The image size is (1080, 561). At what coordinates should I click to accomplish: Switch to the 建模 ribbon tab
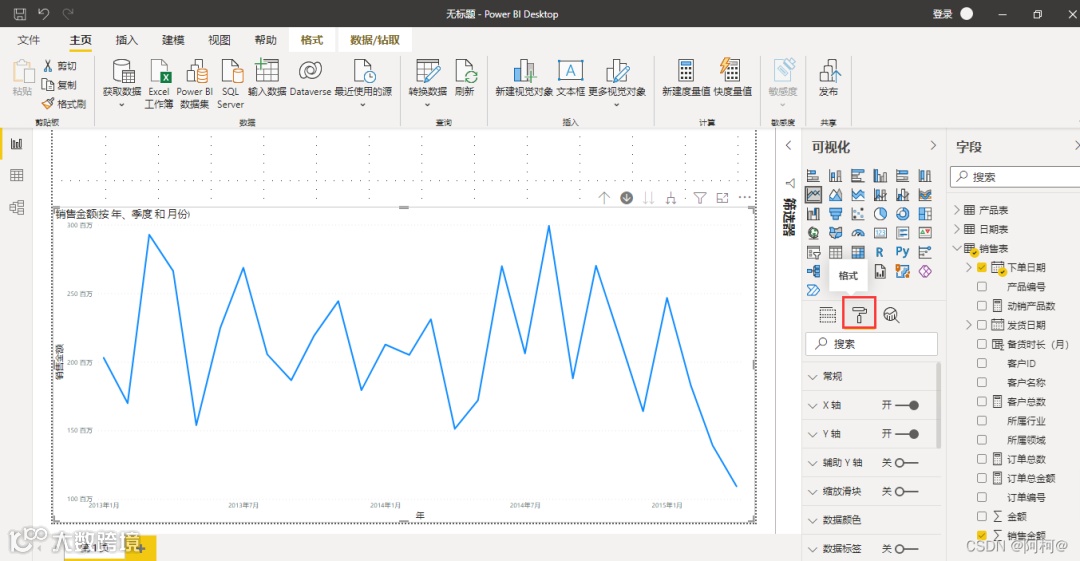[173, 40]
